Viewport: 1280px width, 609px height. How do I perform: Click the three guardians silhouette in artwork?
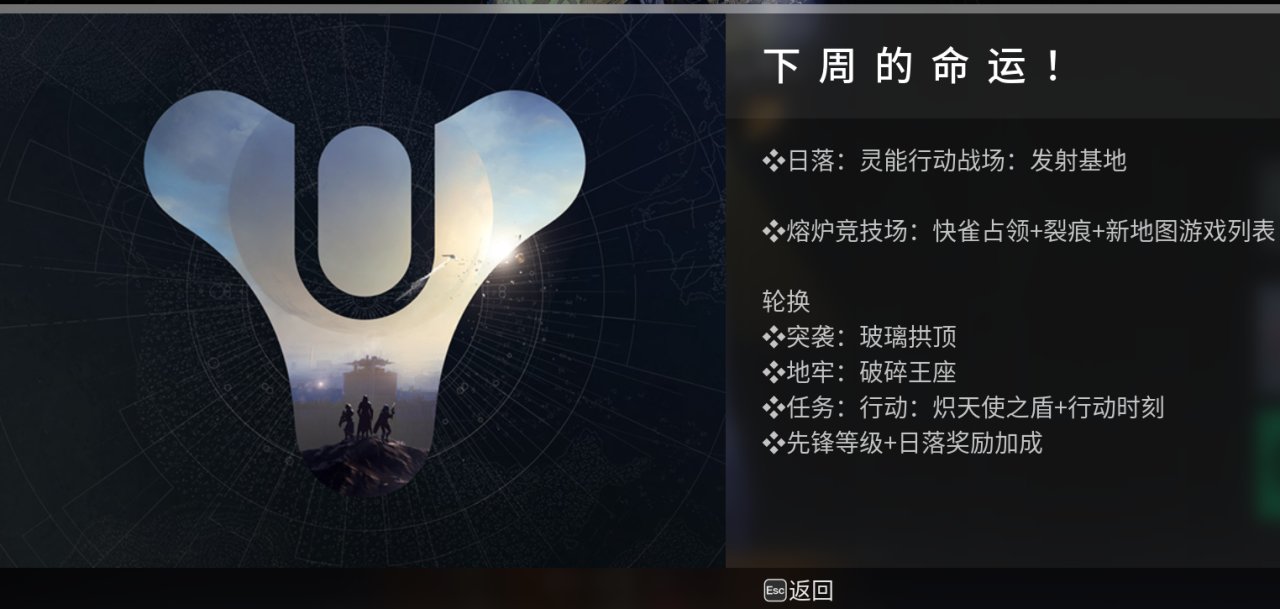(365, 420)
